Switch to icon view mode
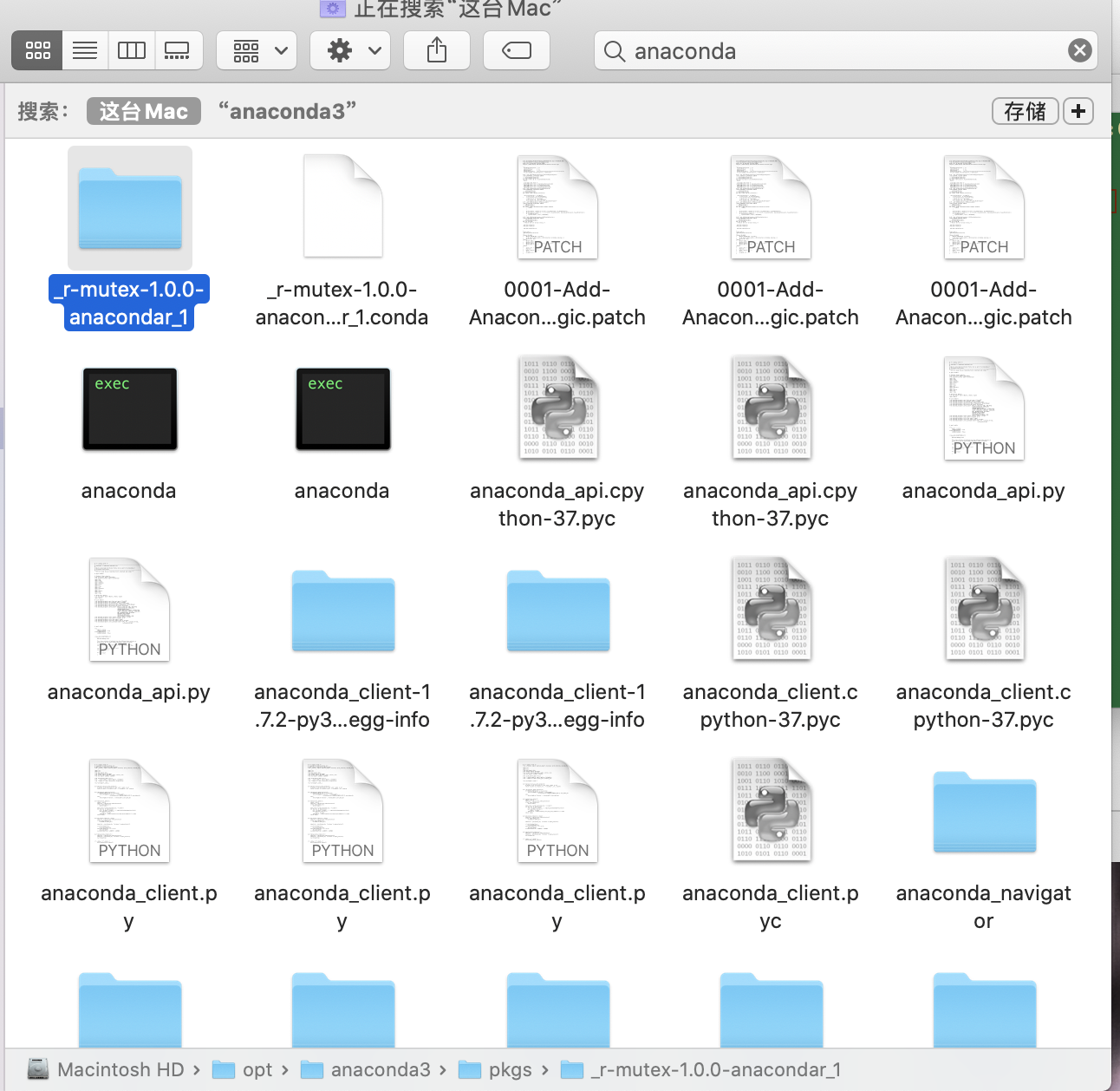Screen dimensions: 1120x1091 37,50
